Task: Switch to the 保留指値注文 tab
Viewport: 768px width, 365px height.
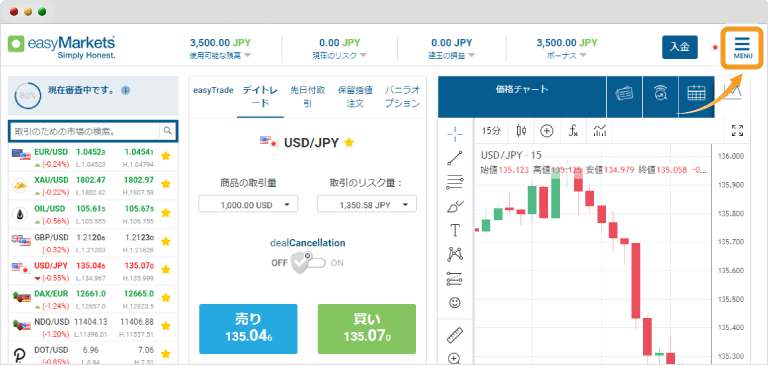Action: [355, 97]
